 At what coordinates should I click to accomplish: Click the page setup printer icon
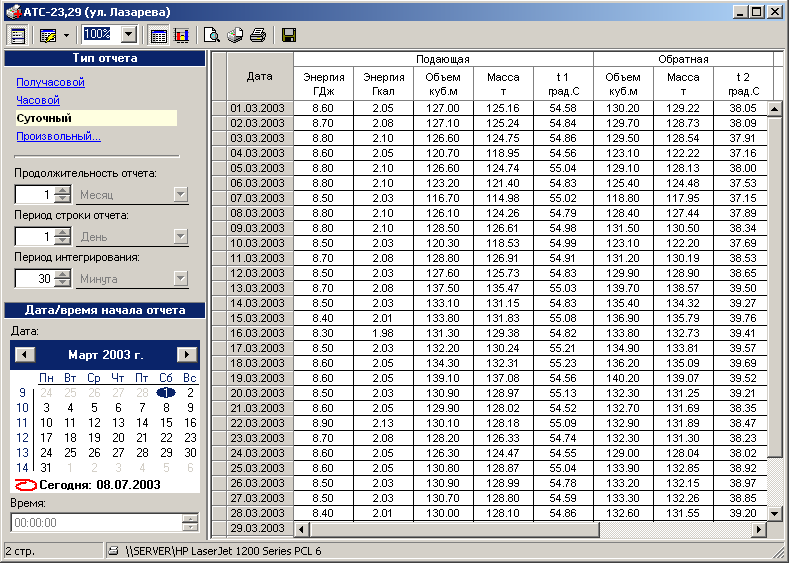click(235, 35)
